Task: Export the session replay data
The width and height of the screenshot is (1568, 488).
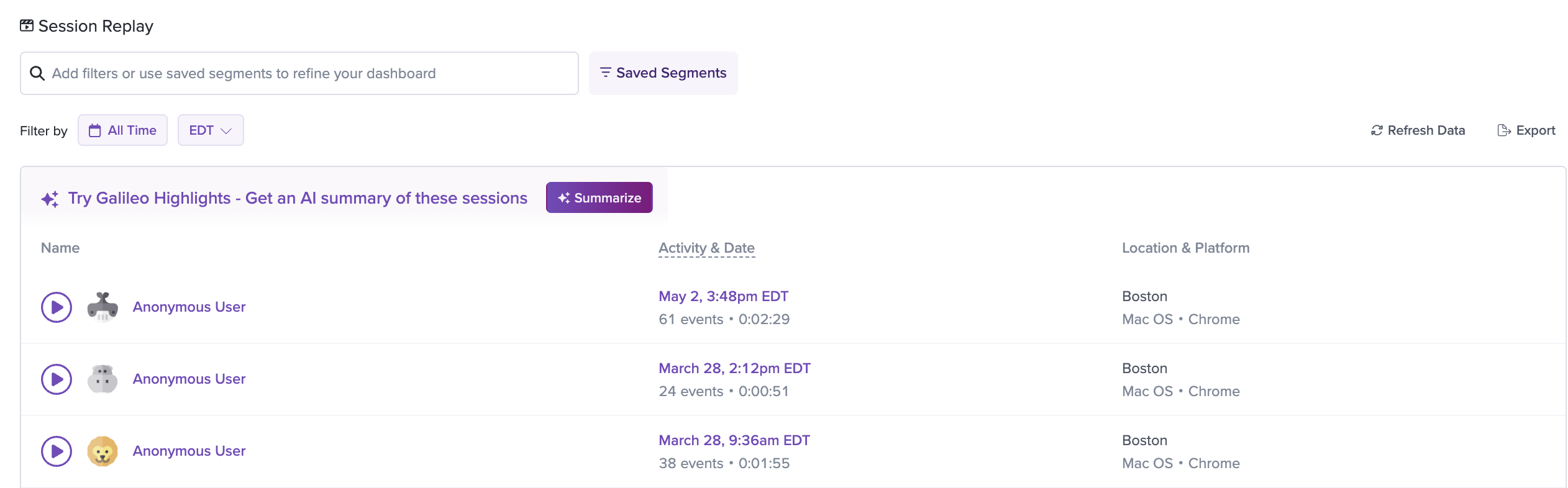Action: 1526,130
